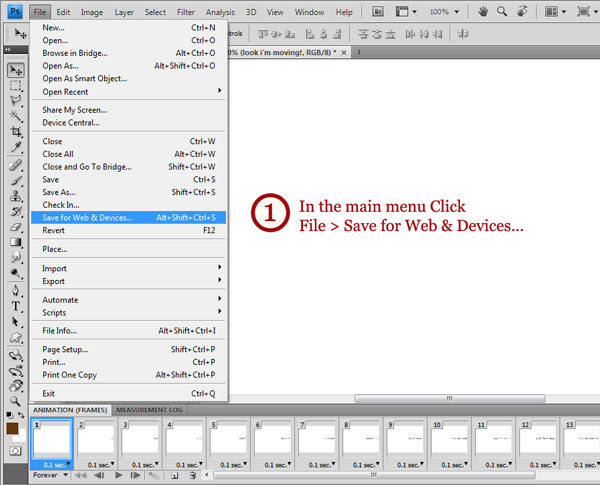Click Auto-Align Layers icon in options bar
Viewport: 600px width, 485px height.
(x=463, y=34)
